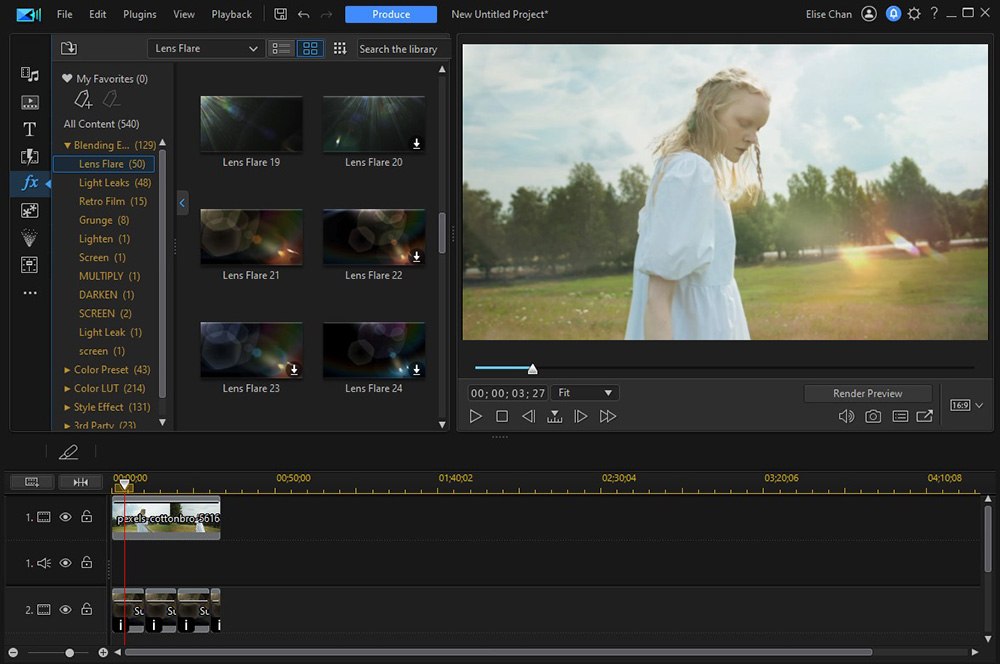Toggle visibility of audio track 1
Viewport: 1000px width, 664px height.
tap(66, 563)
